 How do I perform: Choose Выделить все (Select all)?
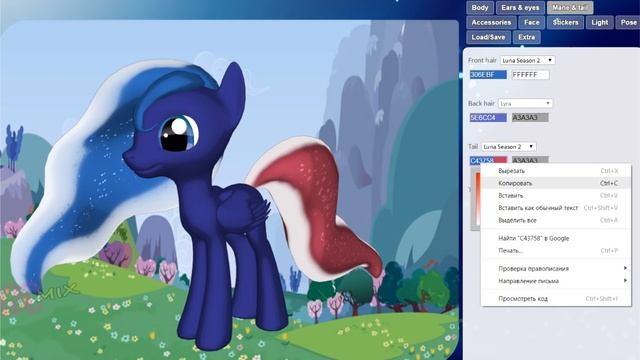pos(556,220)
